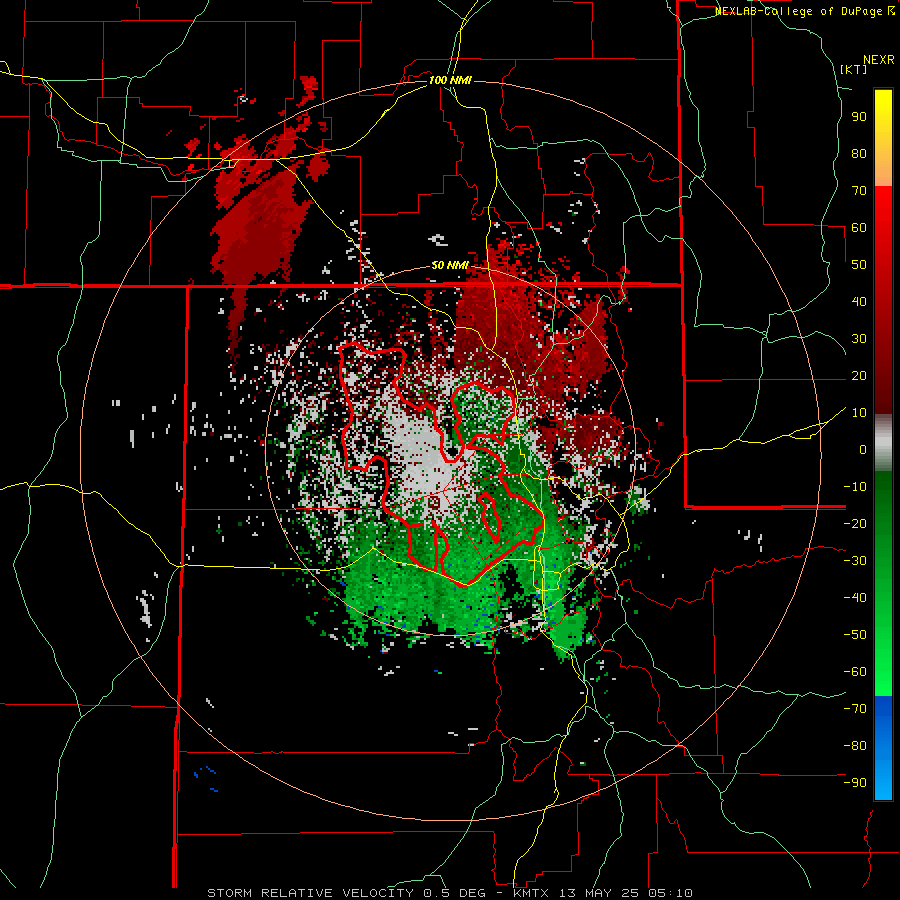Click the "30" scale value
The height and width of the screenshot is (900, 900).
[859, 339]
